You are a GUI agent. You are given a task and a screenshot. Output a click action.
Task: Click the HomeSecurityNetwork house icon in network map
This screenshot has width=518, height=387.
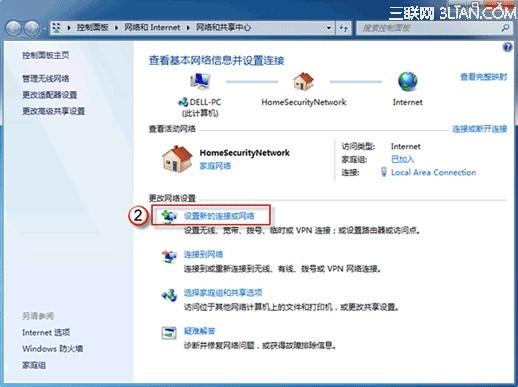tap(303, 81)
